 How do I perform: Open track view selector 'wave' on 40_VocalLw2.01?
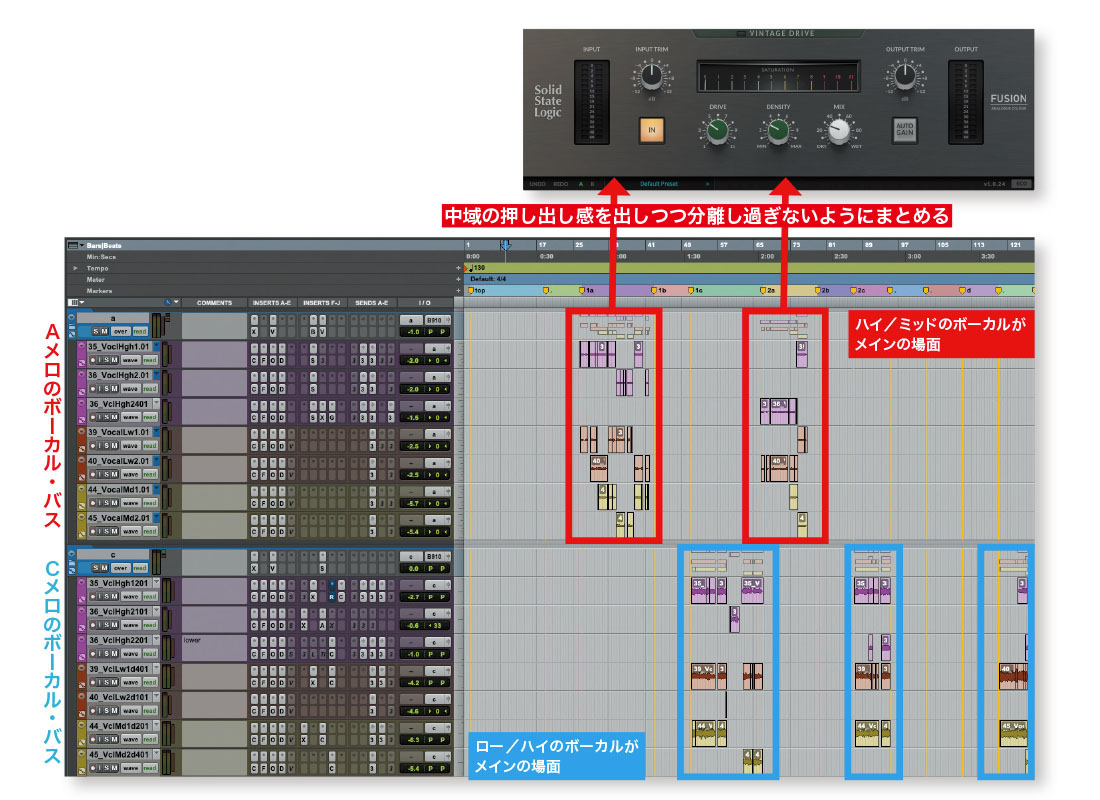130,474
